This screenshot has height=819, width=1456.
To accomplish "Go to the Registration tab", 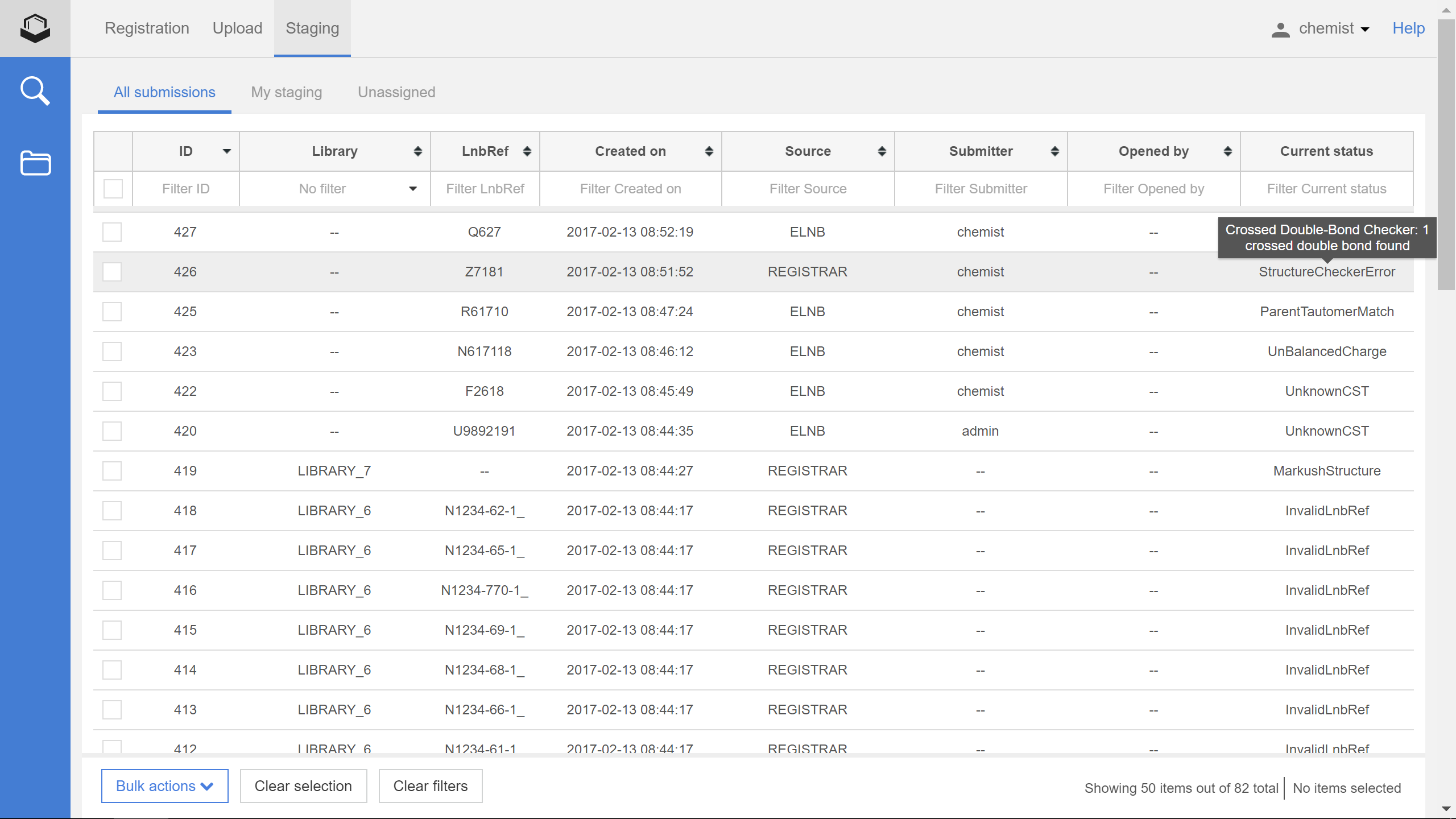I will 147,28.
